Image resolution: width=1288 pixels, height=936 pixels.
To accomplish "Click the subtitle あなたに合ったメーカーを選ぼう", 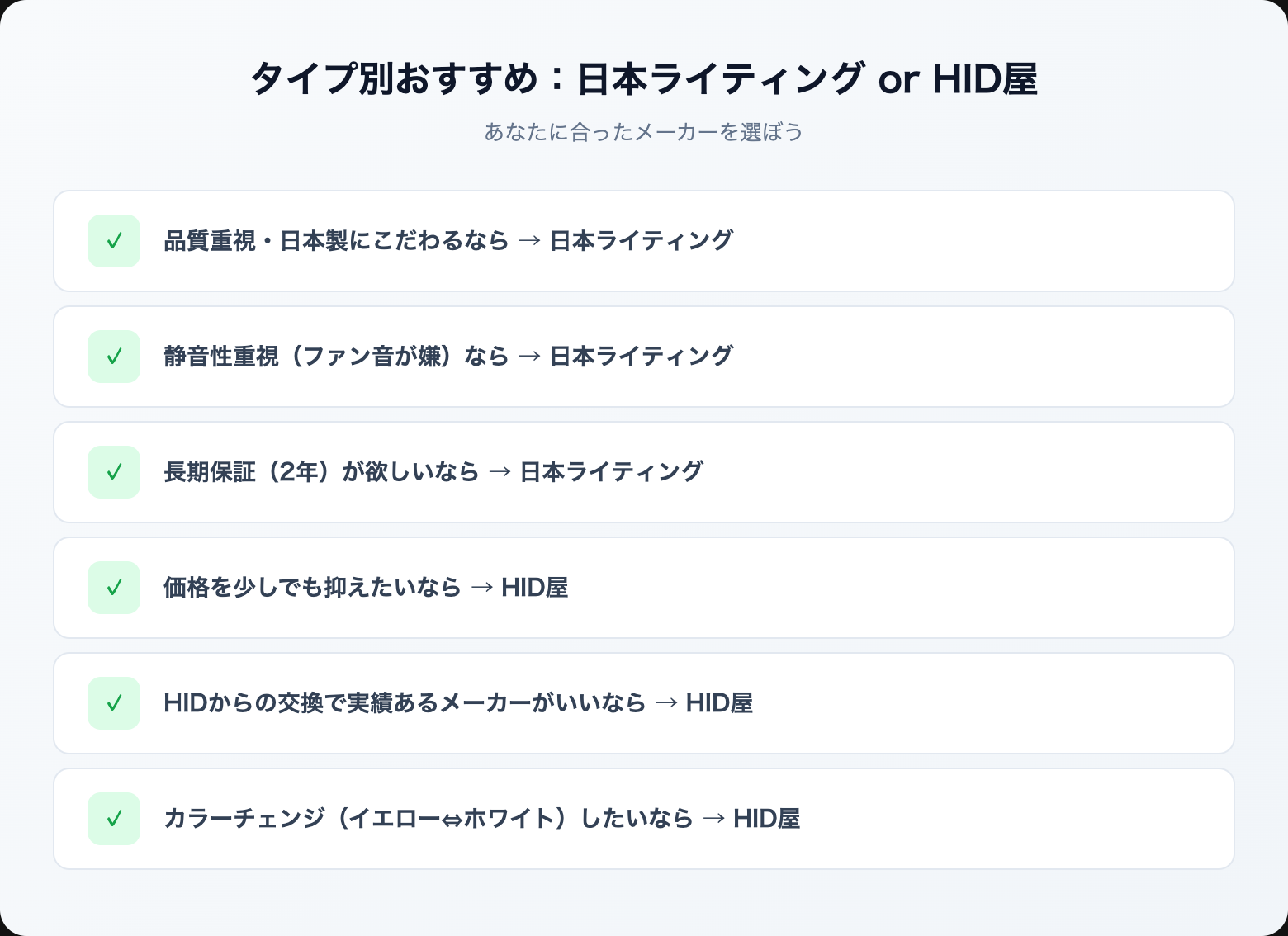I will [x=643, y=132].
